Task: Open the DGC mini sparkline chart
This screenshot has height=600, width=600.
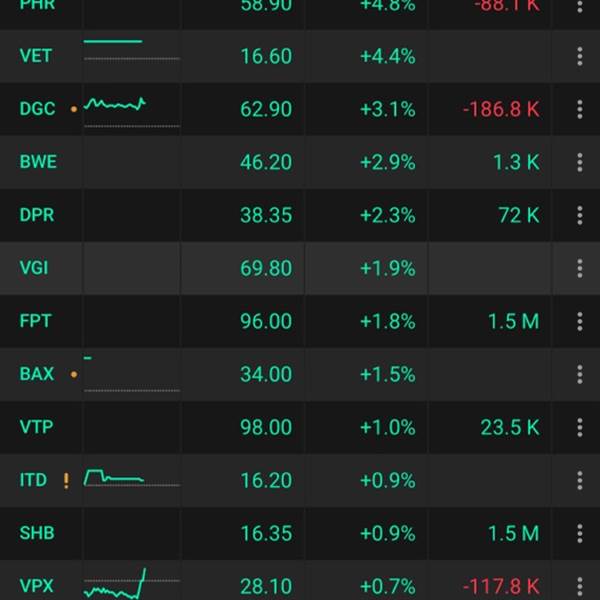Action: (x=131, y=108)
